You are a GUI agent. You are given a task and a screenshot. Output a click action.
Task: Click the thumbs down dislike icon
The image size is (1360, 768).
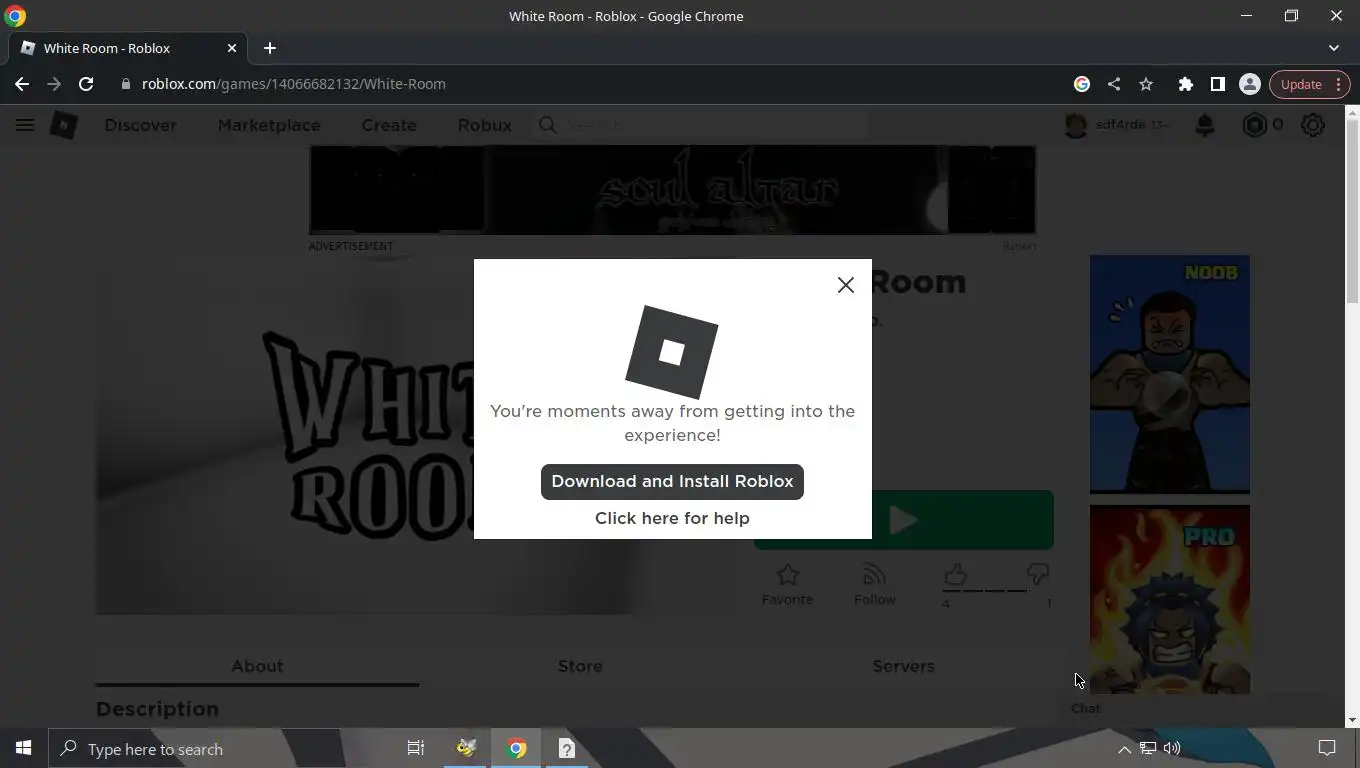(x=1038, y=574)
